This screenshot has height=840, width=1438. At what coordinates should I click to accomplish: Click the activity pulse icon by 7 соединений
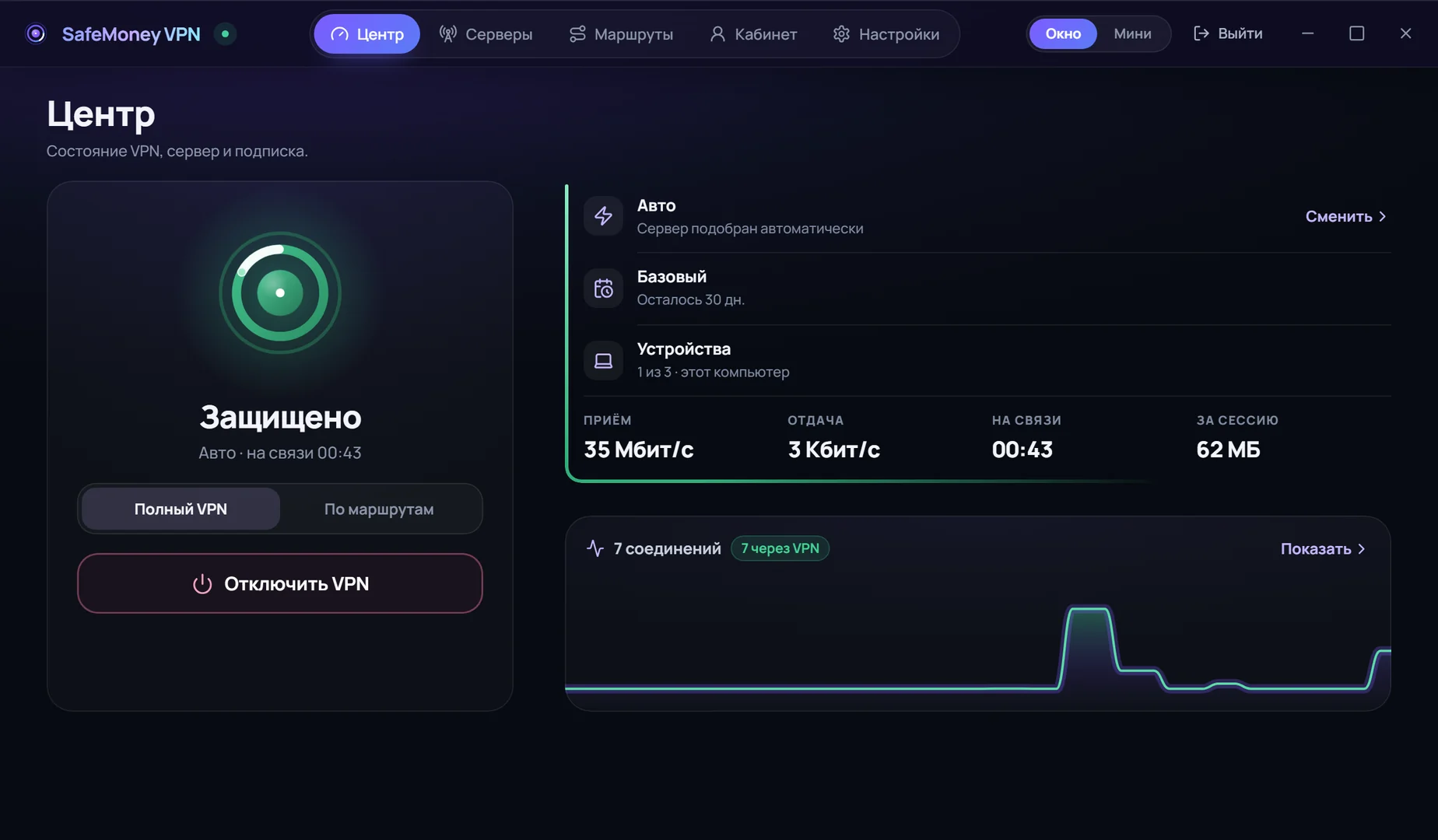pos(595,548)
